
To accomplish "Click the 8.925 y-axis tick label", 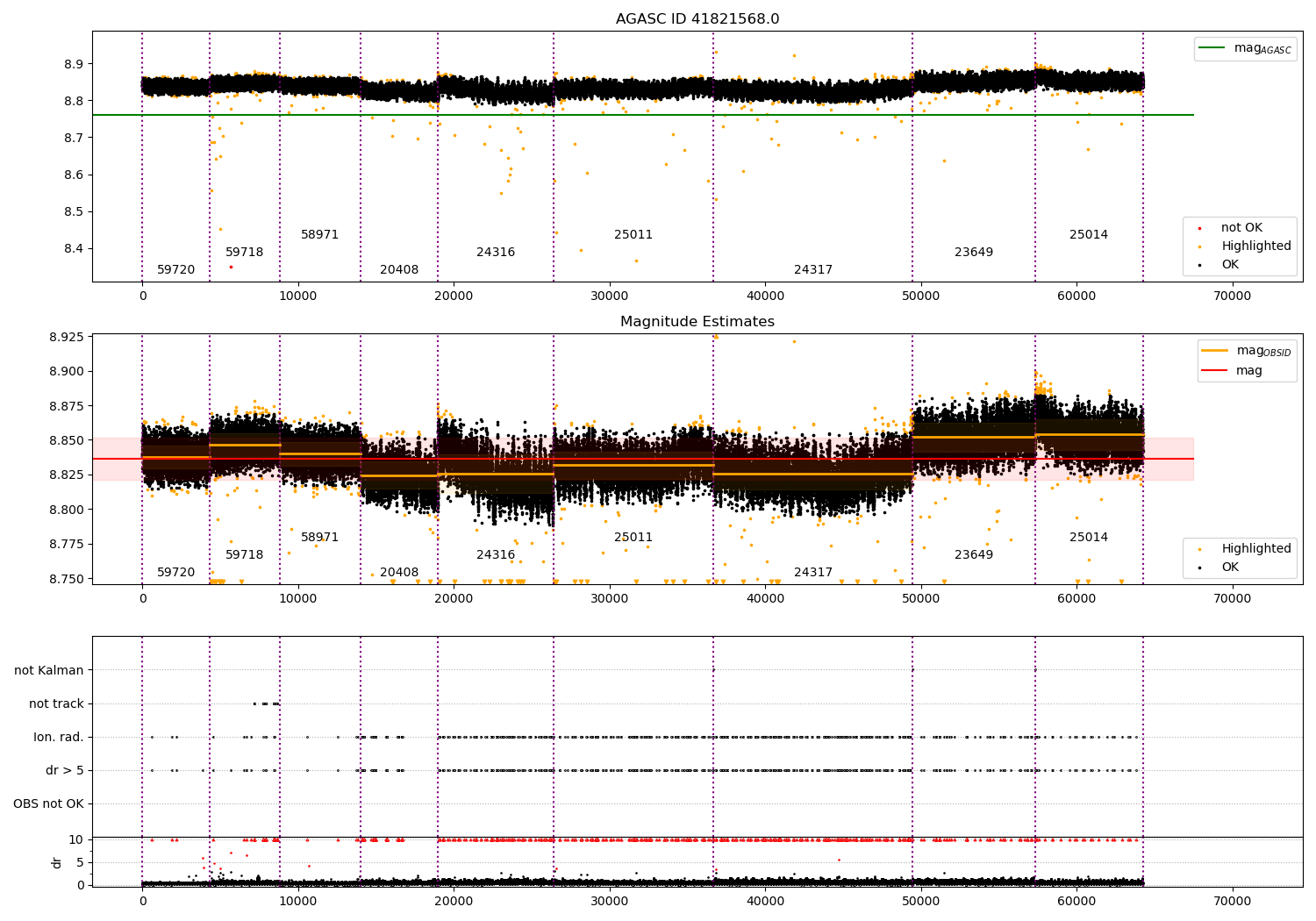I will tap(67, 337).
